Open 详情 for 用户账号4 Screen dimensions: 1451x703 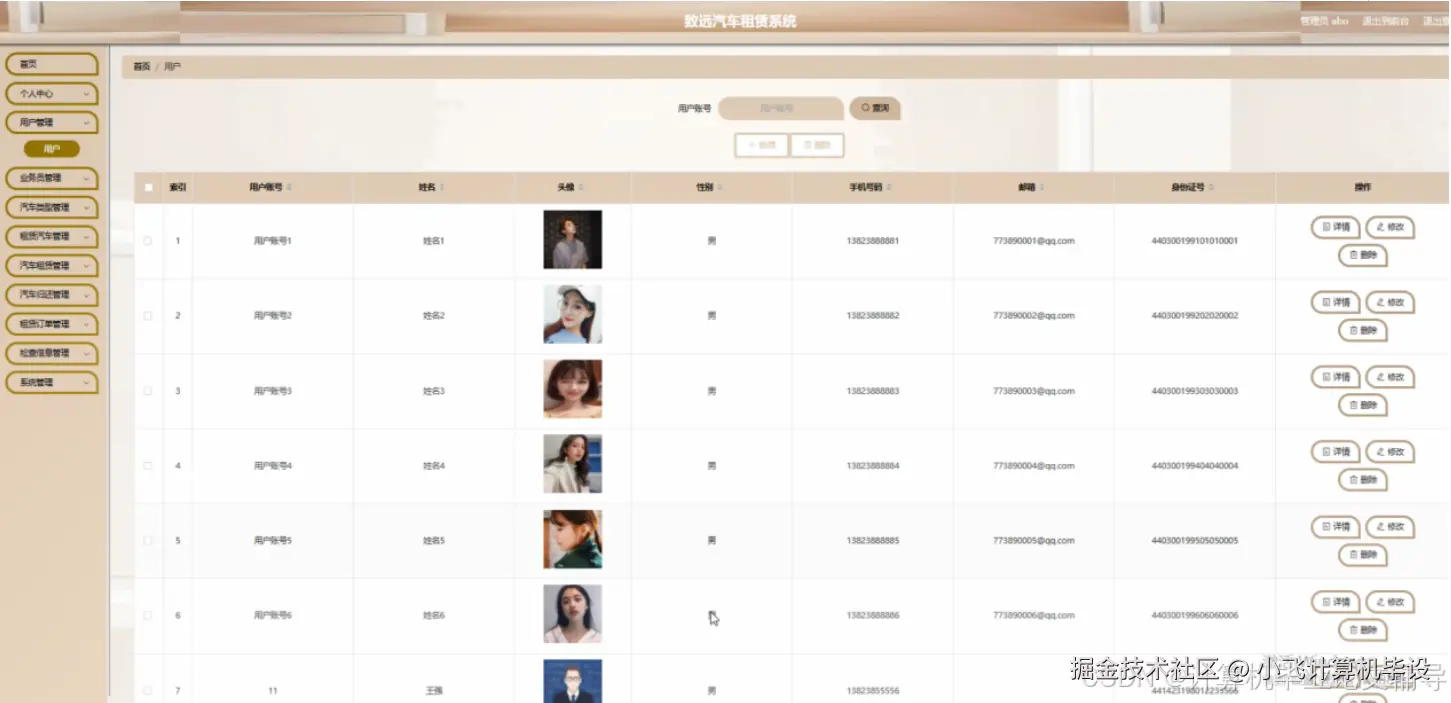coord(1335,452)
